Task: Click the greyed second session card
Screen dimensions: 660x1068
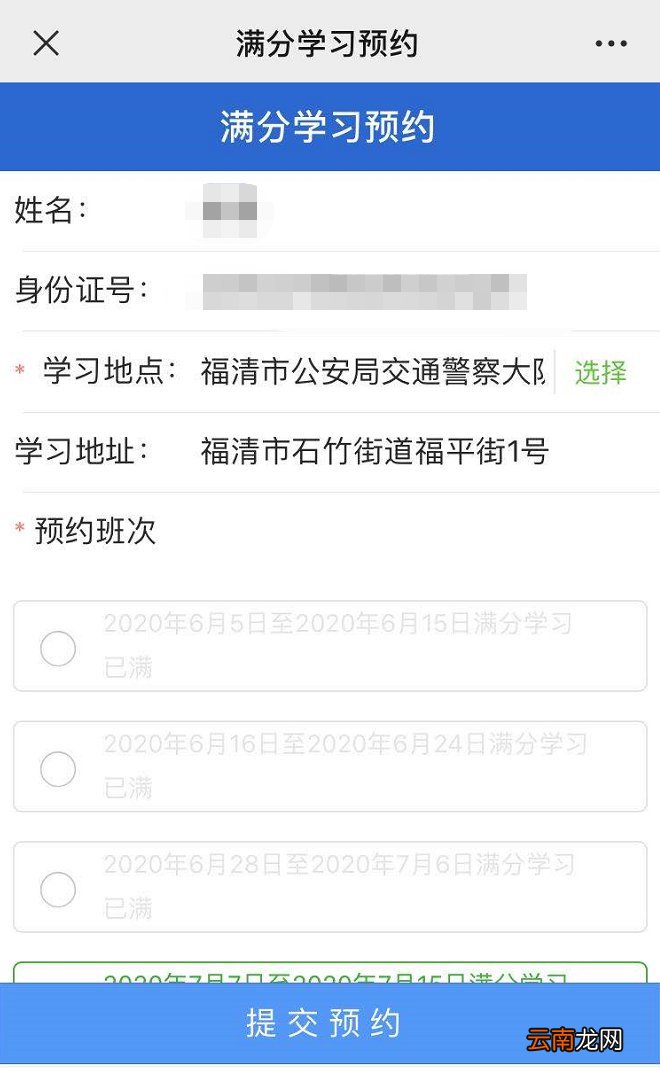Action: tap(330, 766)
